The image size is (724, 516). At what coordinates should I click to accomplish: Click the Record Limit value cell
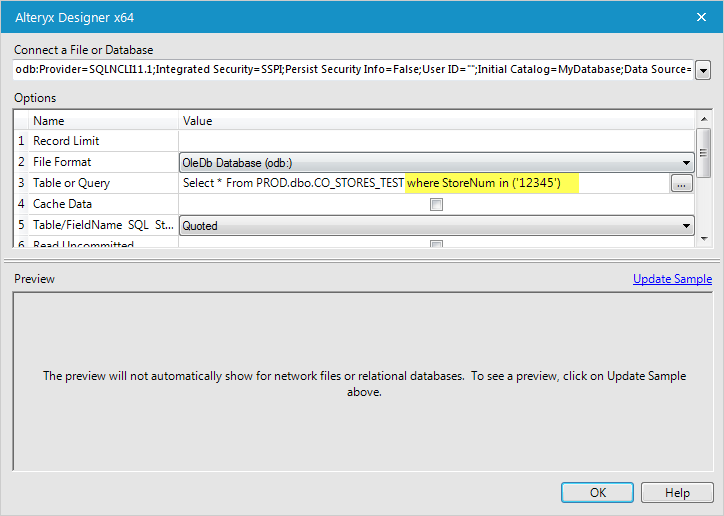point(436,141)
